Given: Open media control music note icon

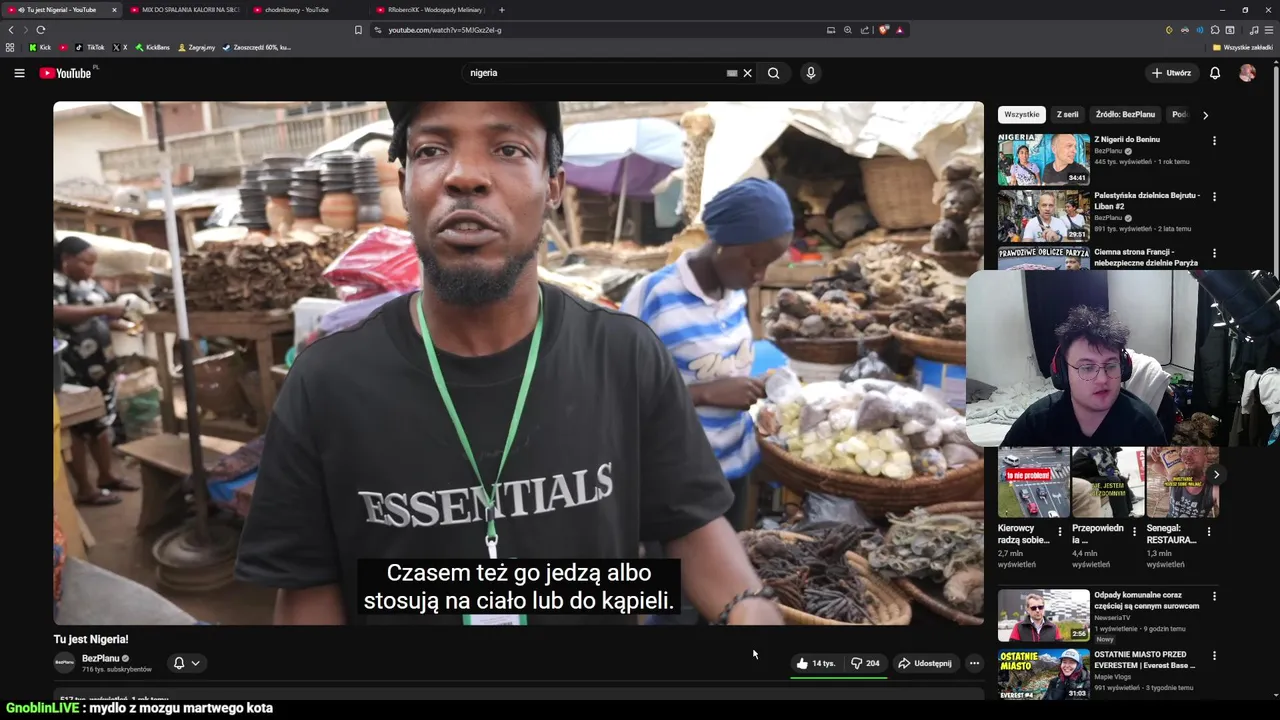Looking at the screenshot, I should tap(1253, 30).
